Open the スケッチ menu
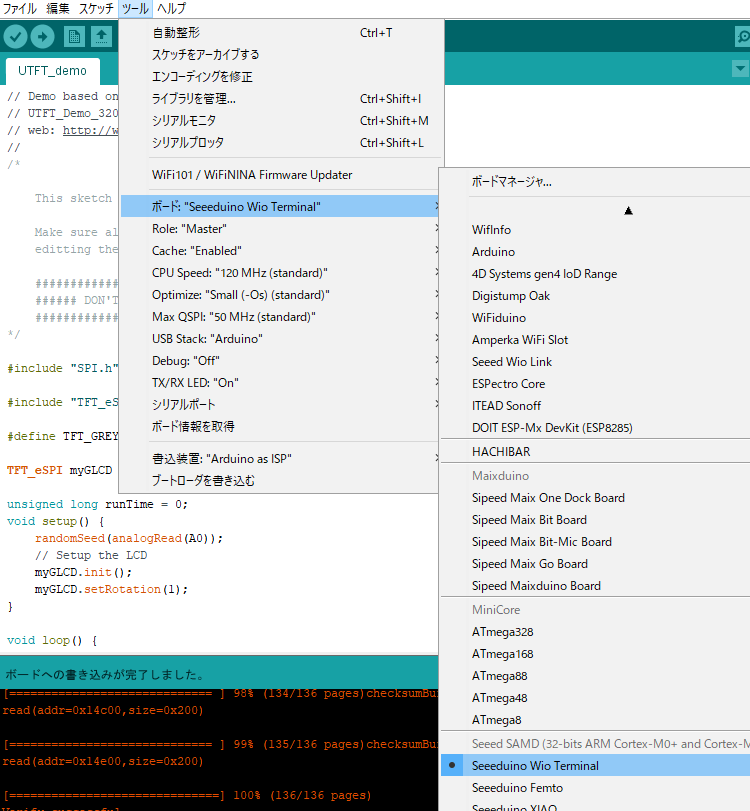The width and height of the screenshot is (750, 811). click(96, 8)
